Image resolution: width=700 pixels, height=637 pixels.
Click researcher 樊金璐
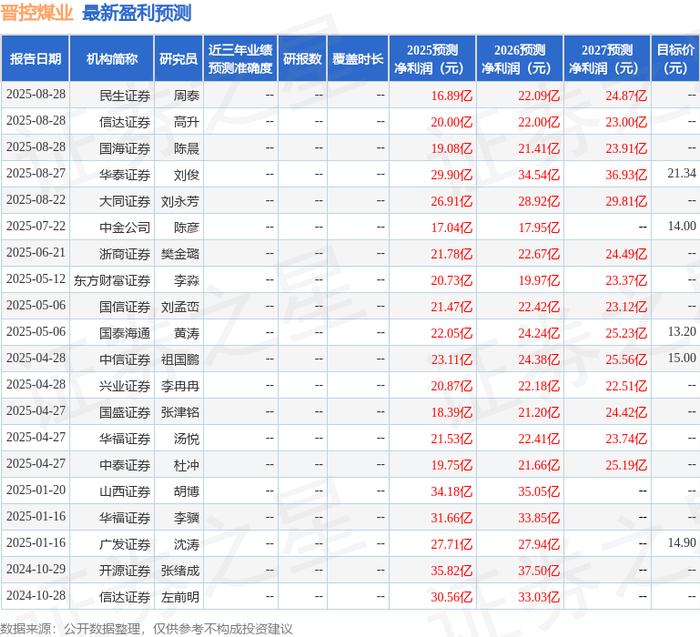(x=180, y=254)
